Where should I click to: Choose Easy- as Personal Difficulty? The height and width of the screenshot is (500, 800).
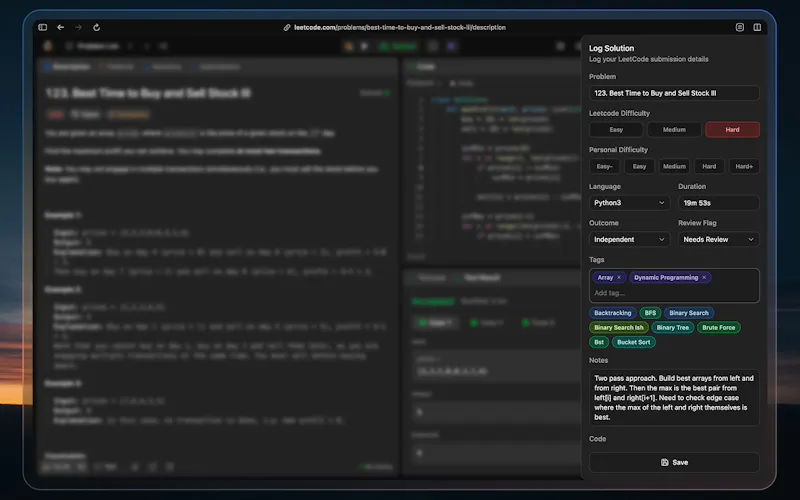coord(605,166)
